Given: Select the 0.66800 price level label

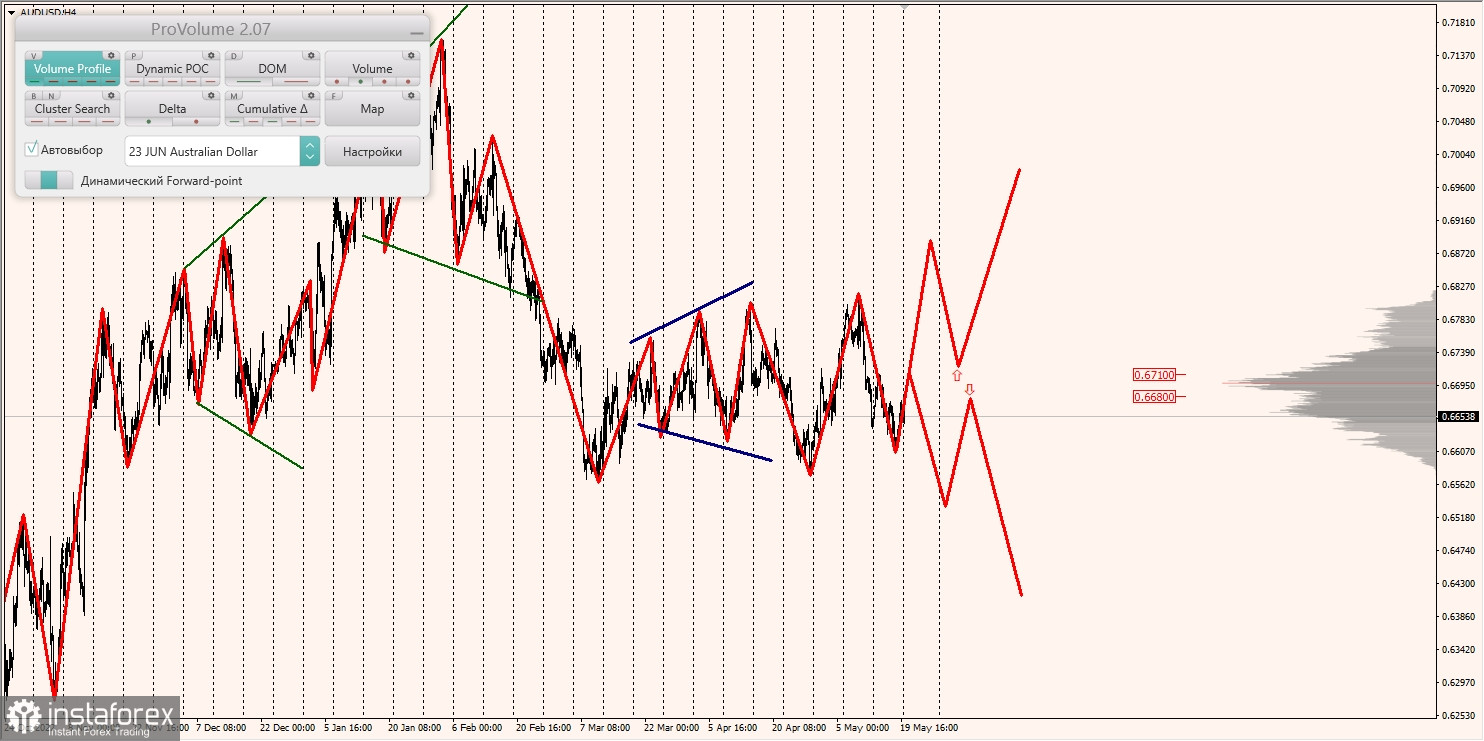Looking at the screenshot, I should point(1154,397).
